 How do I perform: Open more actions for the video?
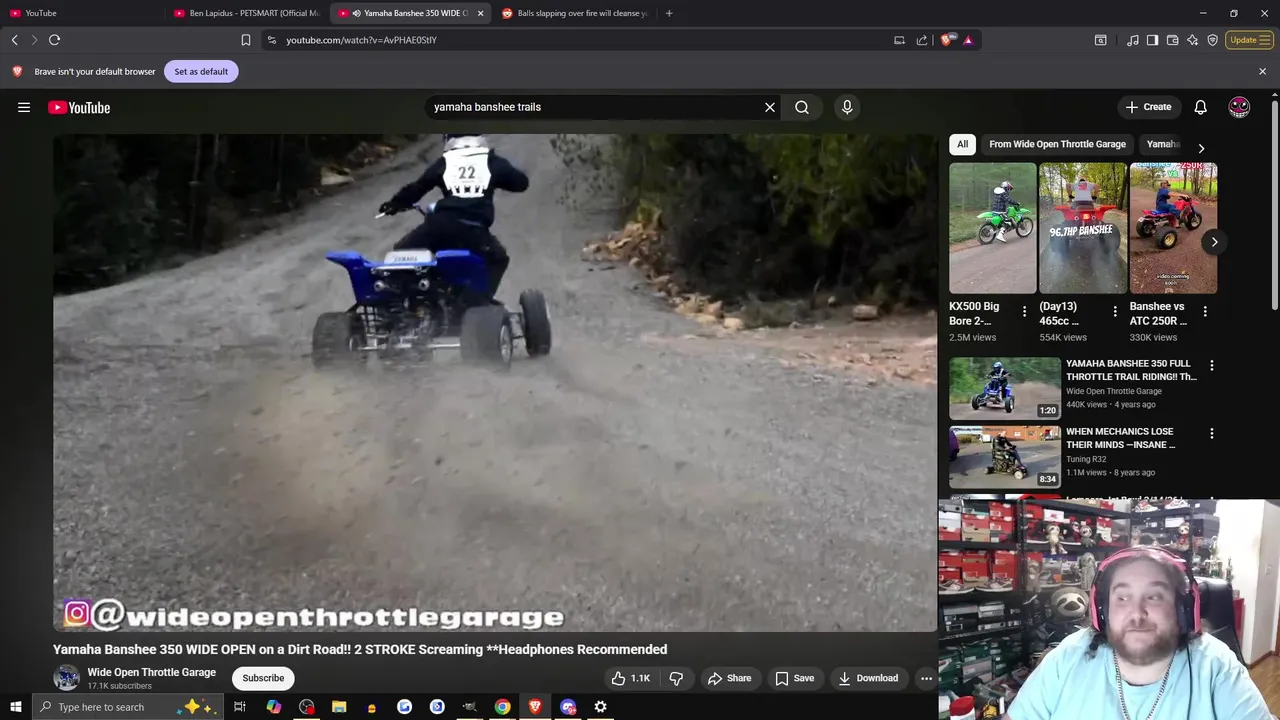pyautogui.click(x=926, y=678)
